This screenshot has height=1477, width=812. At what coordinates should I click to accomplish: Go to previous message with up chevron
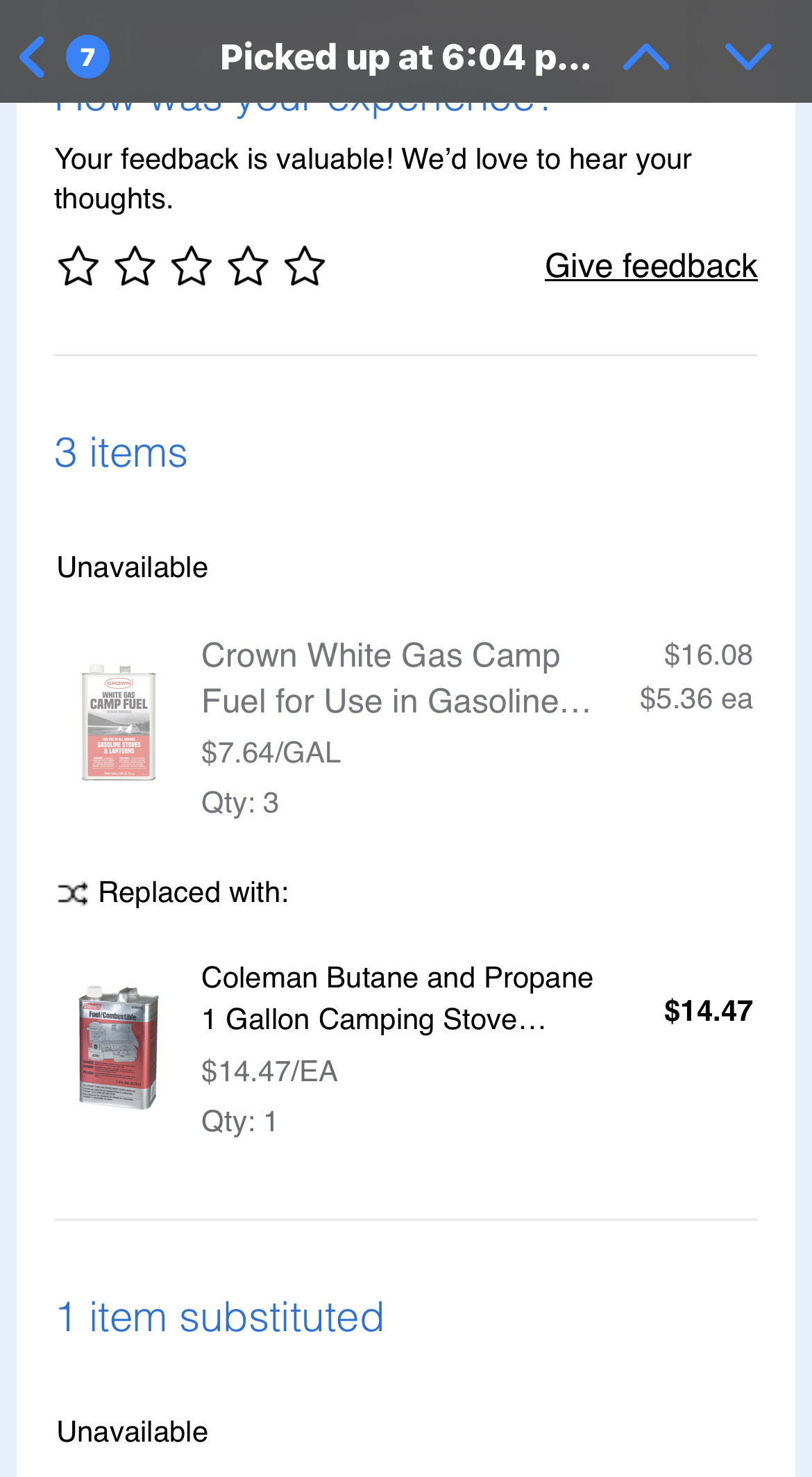pos(645,57)
